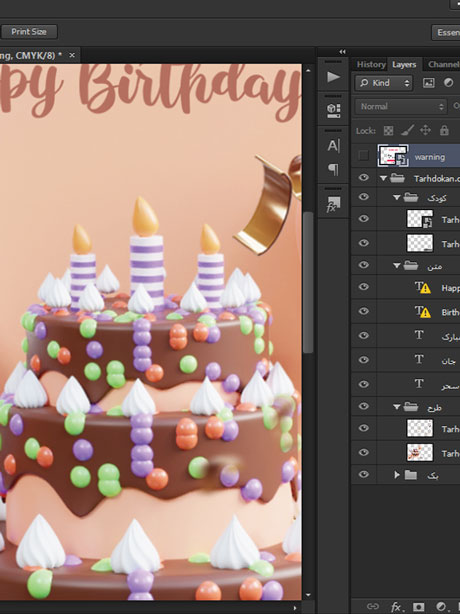Open the Paragraph panel icon
460x614 pixels.
(333, 170)
